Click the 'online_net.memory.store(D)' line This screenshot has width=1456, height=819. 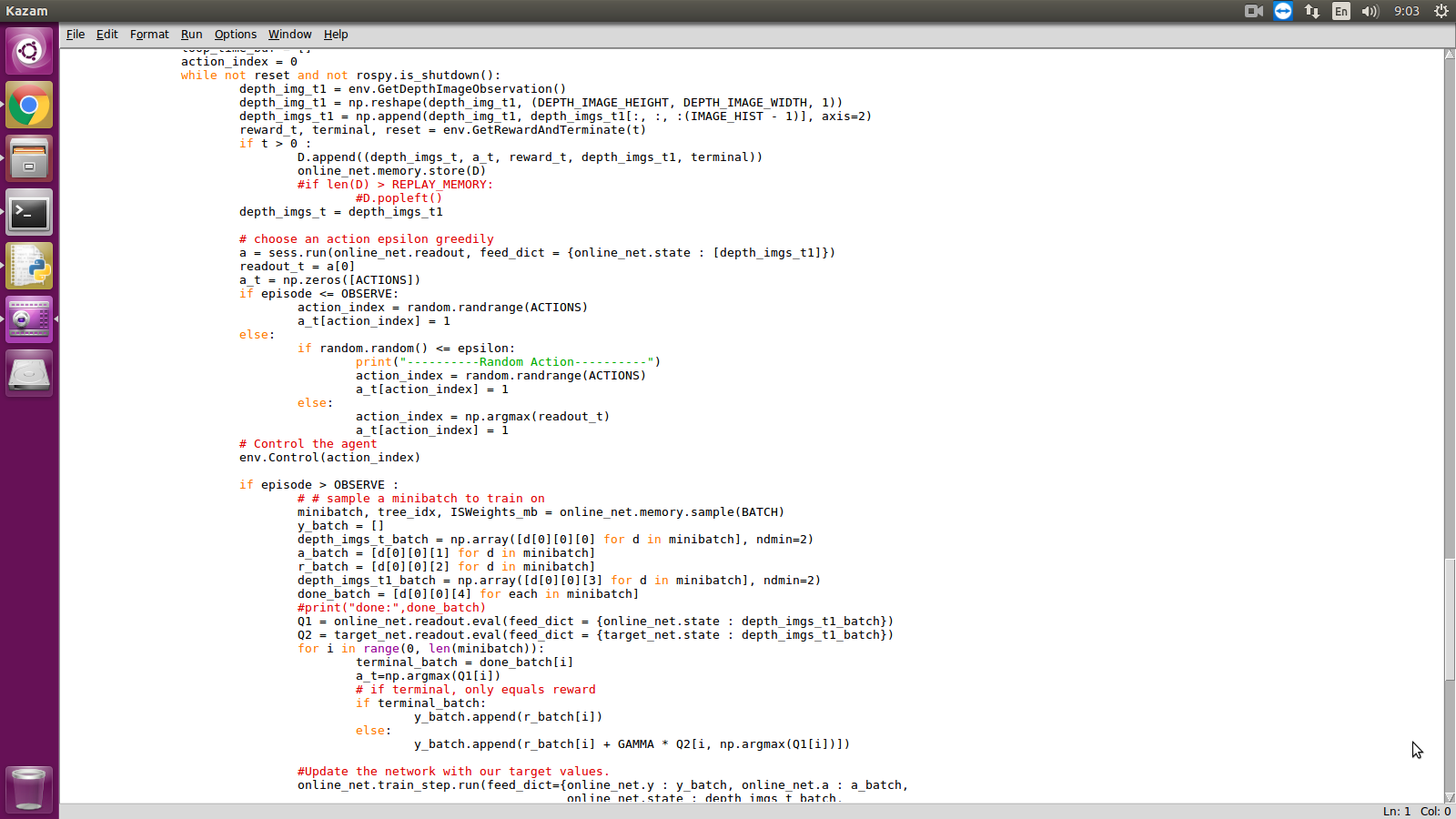coord(391,171)
